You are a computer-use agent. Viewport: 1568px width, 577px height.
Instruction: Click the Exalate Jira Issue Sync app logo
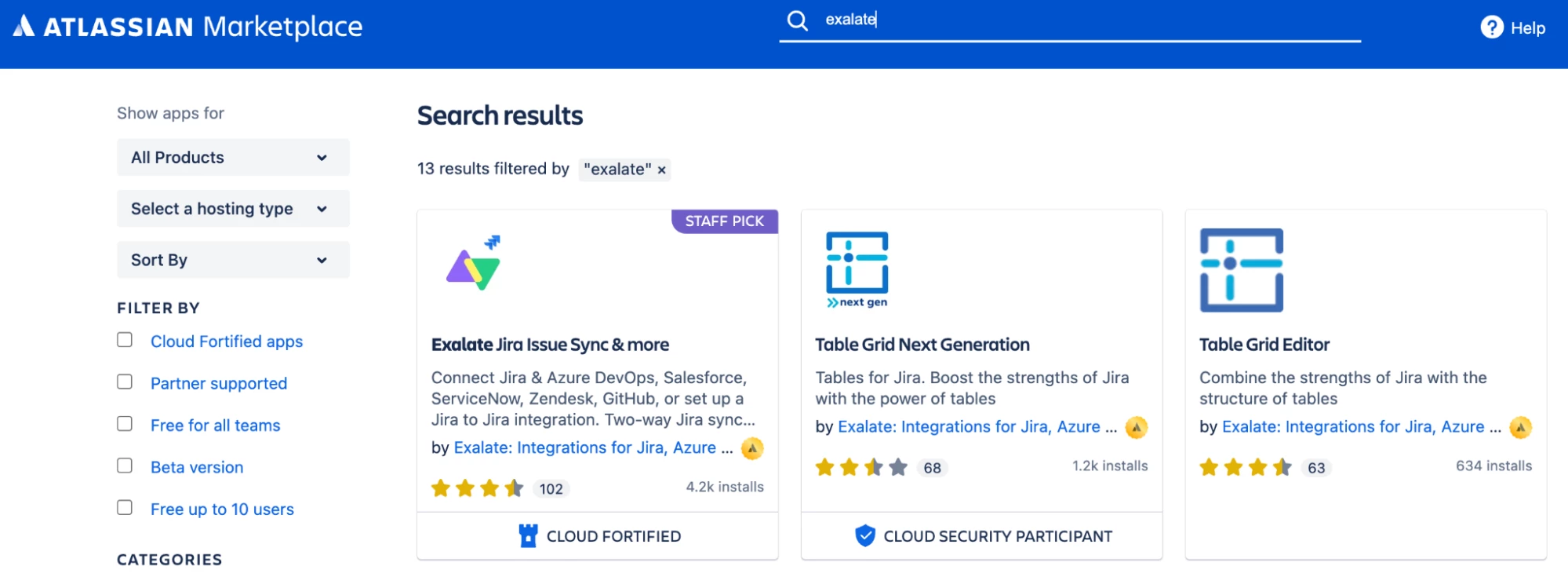[x=475, y=264]
